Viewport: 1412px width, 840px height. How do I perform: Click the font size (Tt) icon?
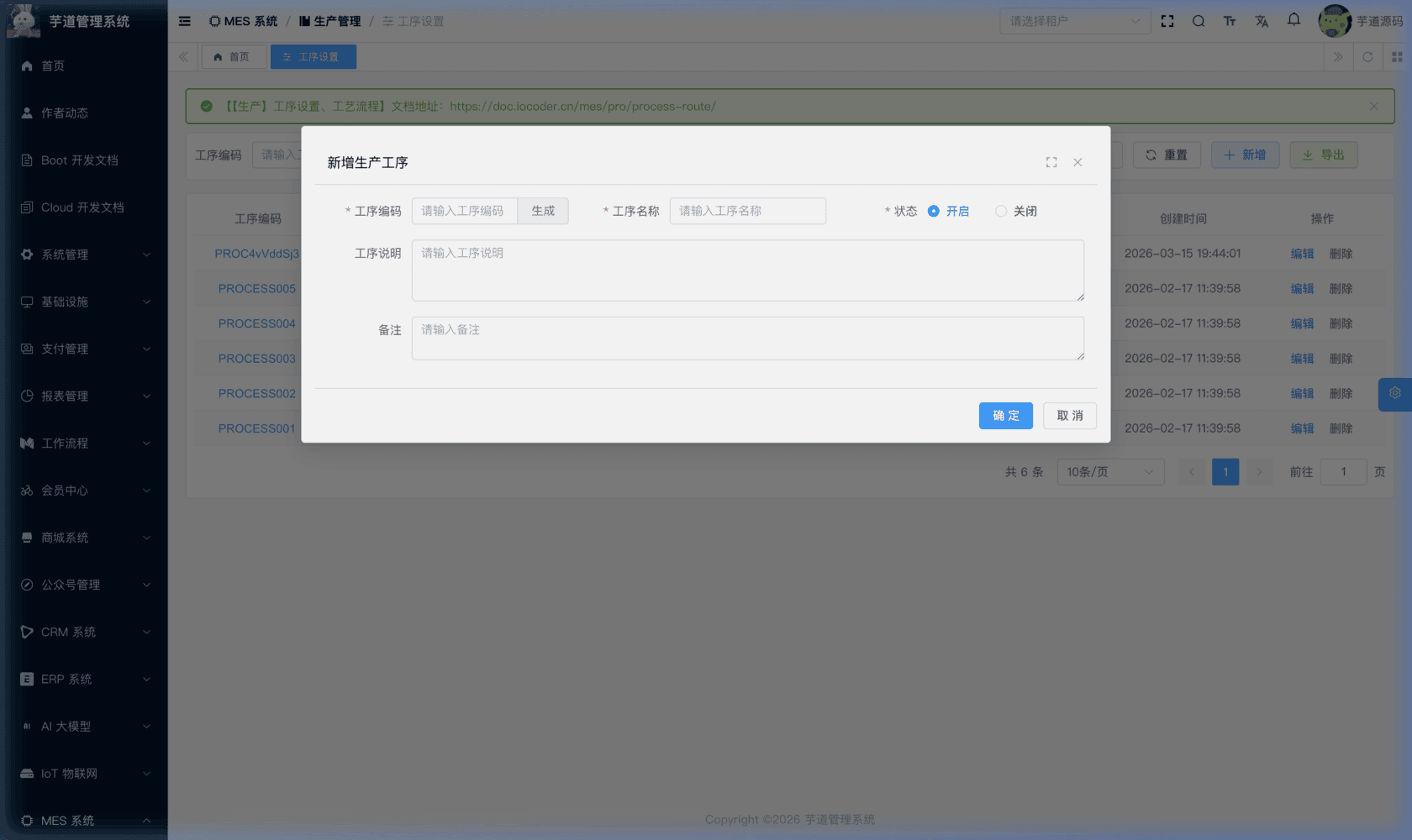(x=1230, y=21)
